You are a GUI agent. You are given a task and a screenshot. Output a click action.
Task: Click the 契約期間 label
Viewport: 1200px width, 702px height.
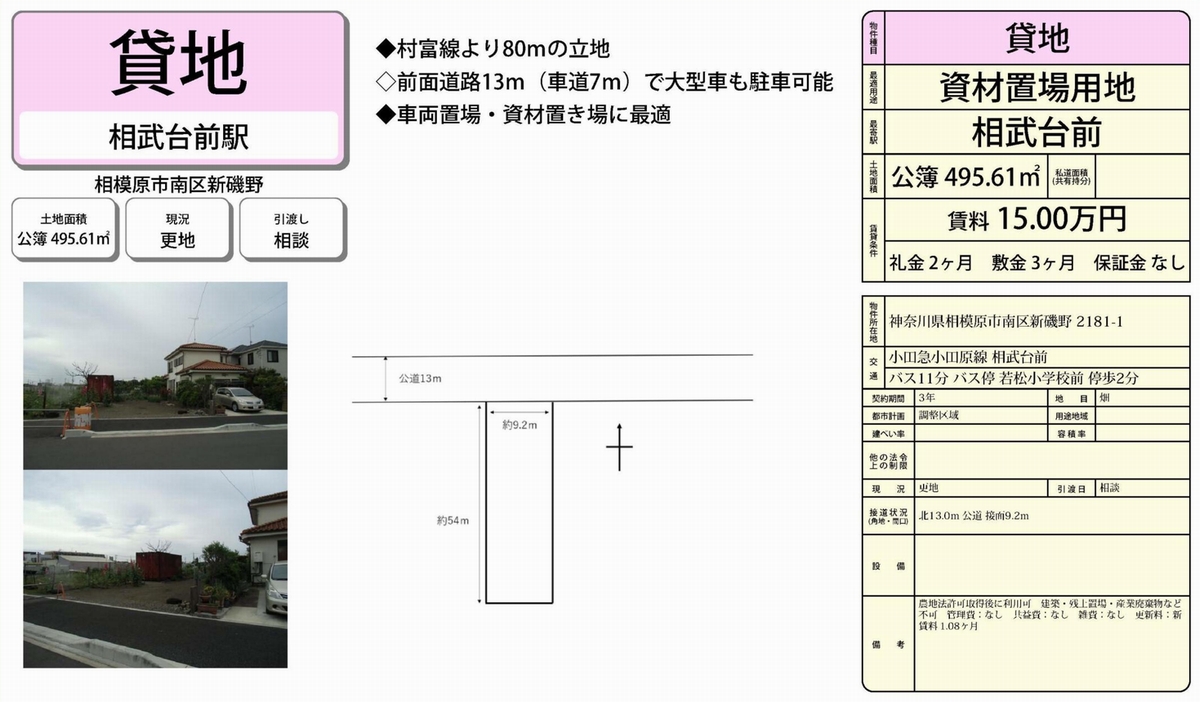coord(887,398)
